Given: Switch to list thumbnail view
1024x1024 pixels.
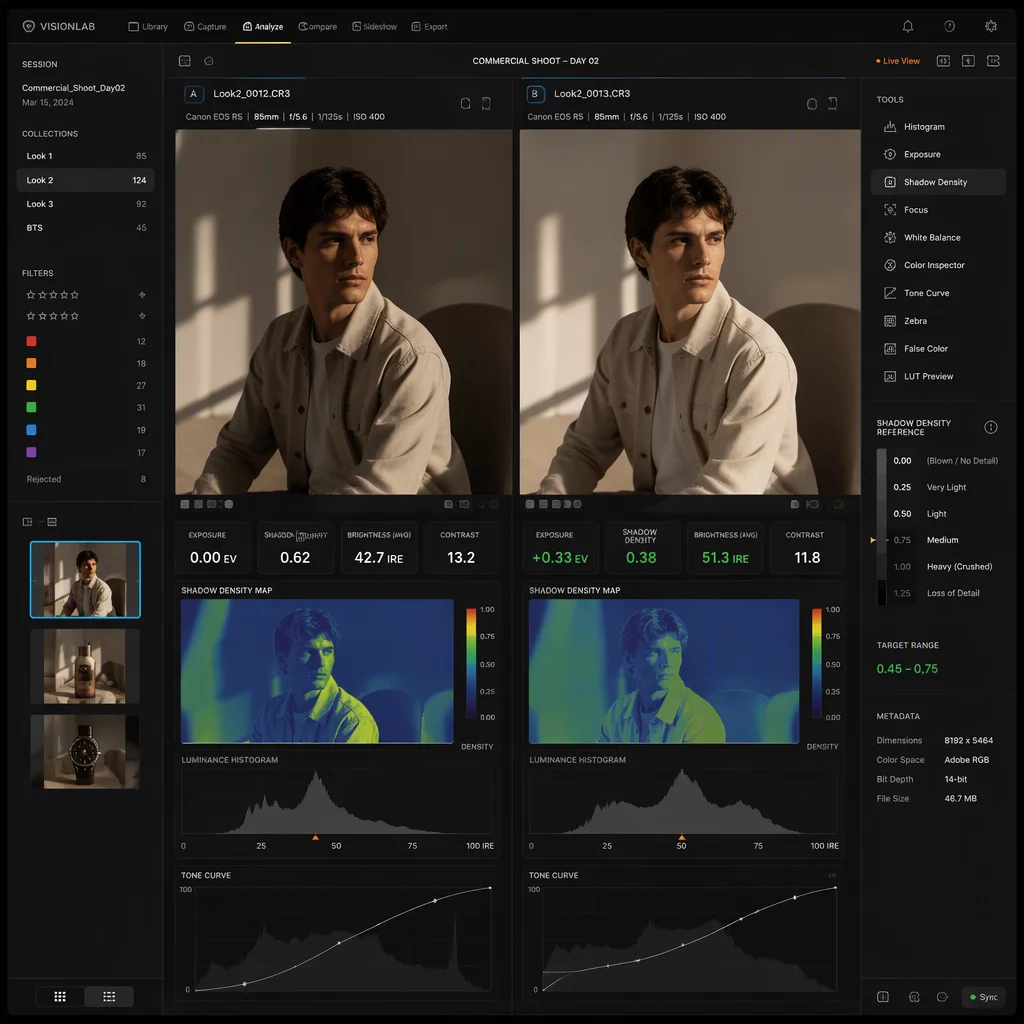Looking at the screenshot, I should click(x=109, y=996).
